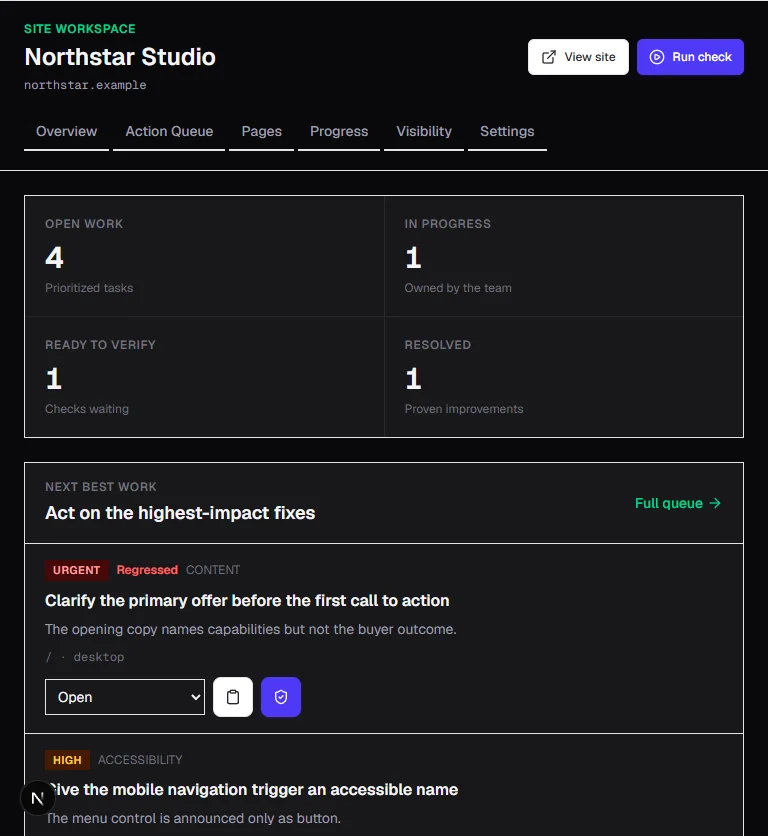The image size is (768, 836).
Task: Open the Full queue link
Action: (678, 503)
